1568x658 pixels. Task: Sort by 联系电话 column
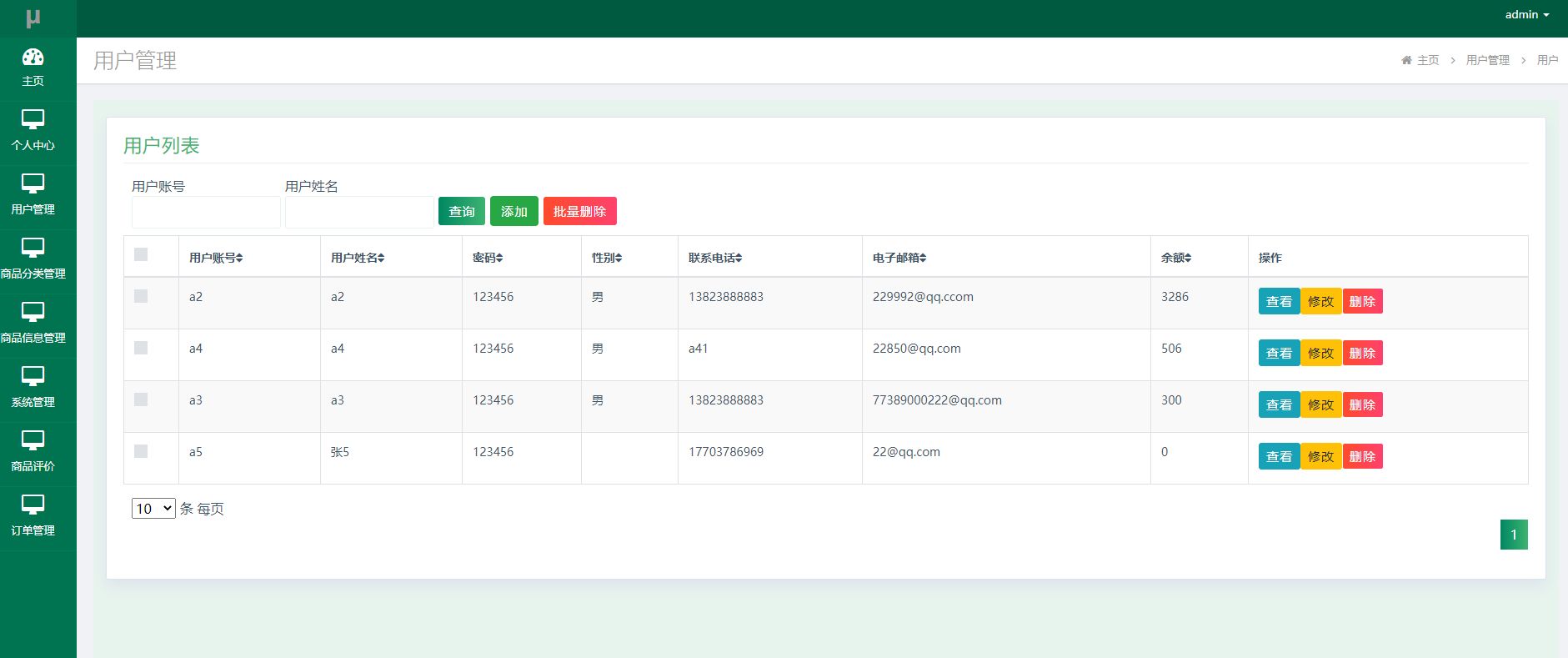point(715,258)
